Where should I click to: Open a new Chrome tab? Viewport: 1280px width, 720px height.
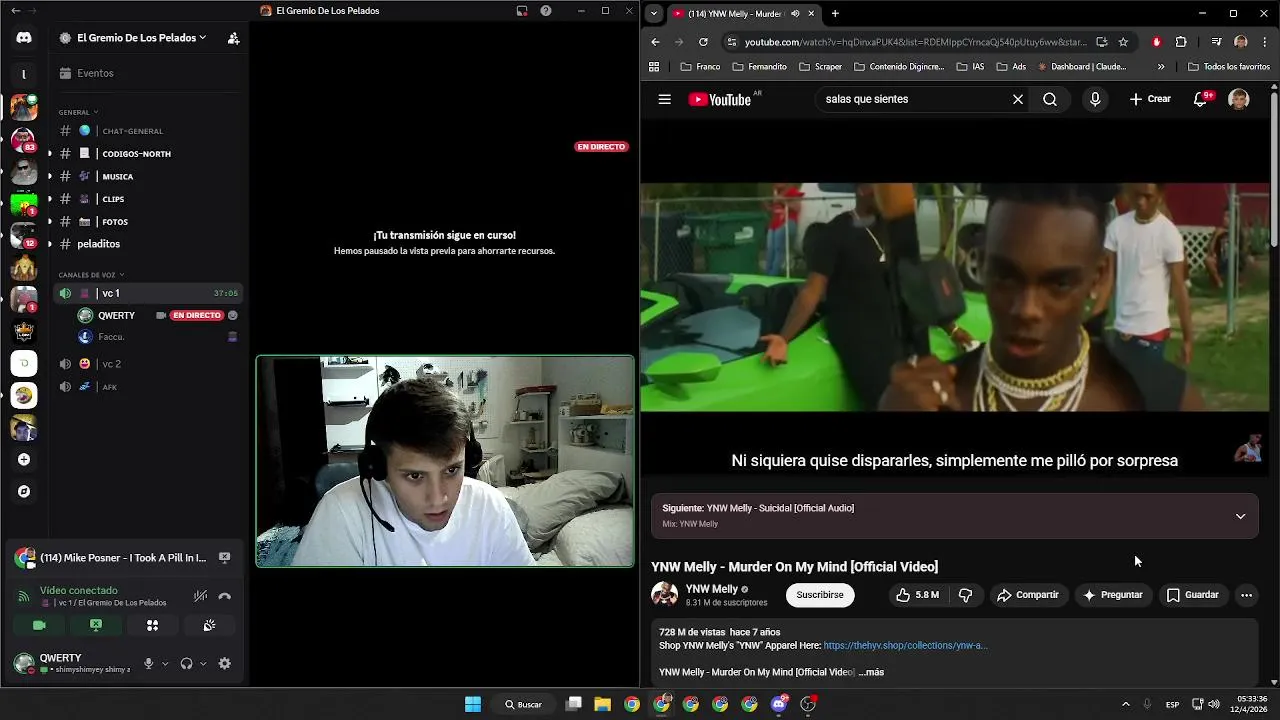[835, 13]
